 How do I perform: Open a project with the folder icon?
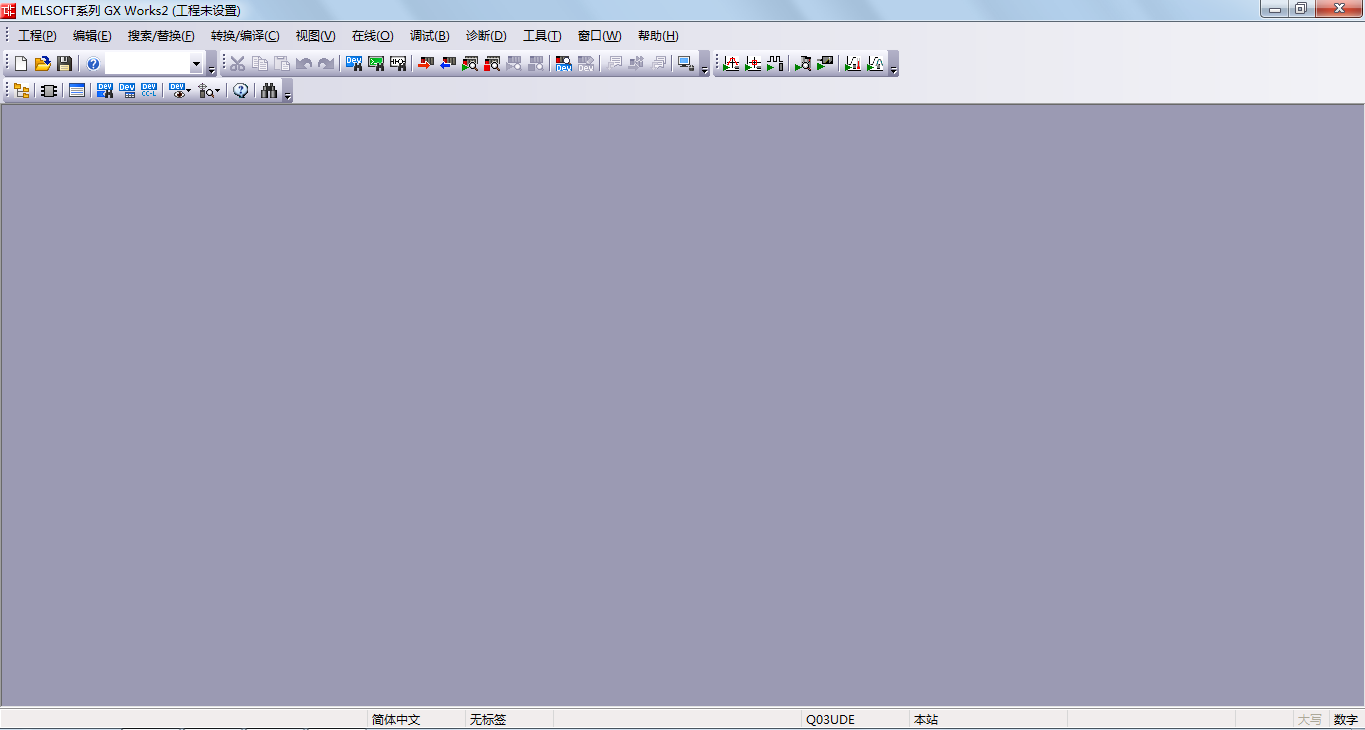click(x=43, y=64)
